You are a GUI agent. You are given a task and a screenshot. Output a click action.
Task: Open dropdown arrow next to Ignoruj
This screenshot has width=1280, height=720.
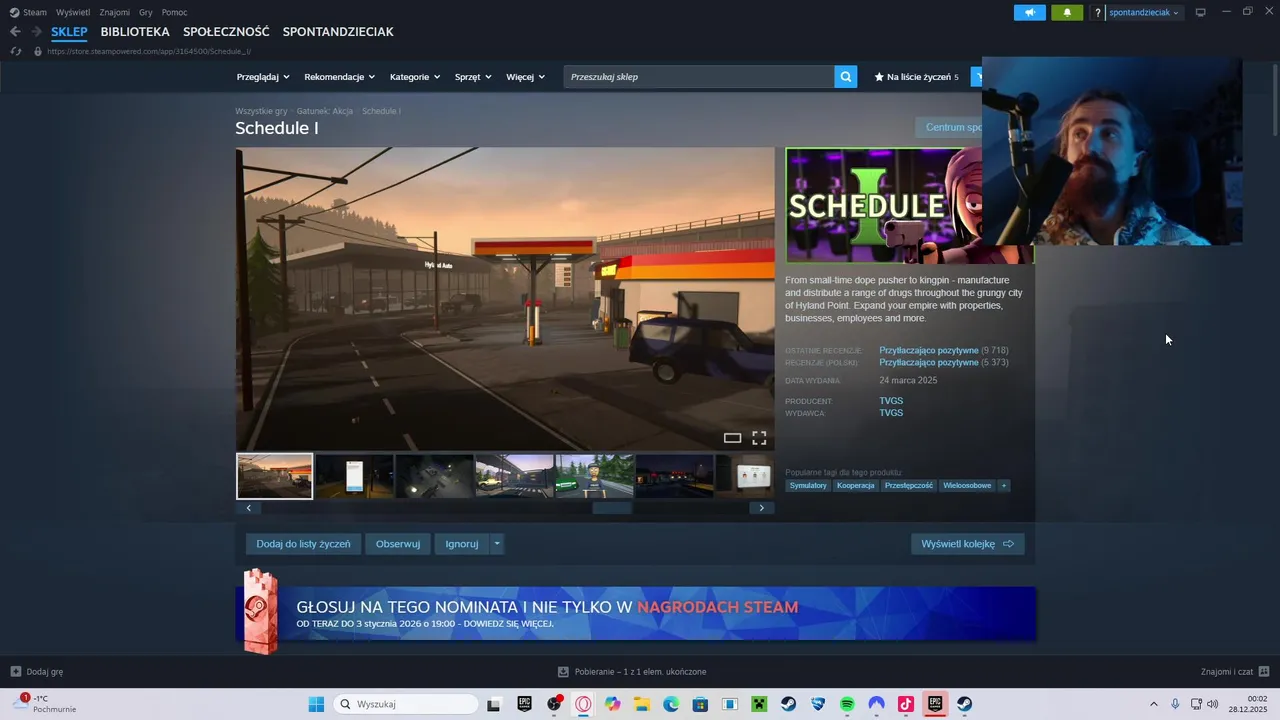[497, 544]
